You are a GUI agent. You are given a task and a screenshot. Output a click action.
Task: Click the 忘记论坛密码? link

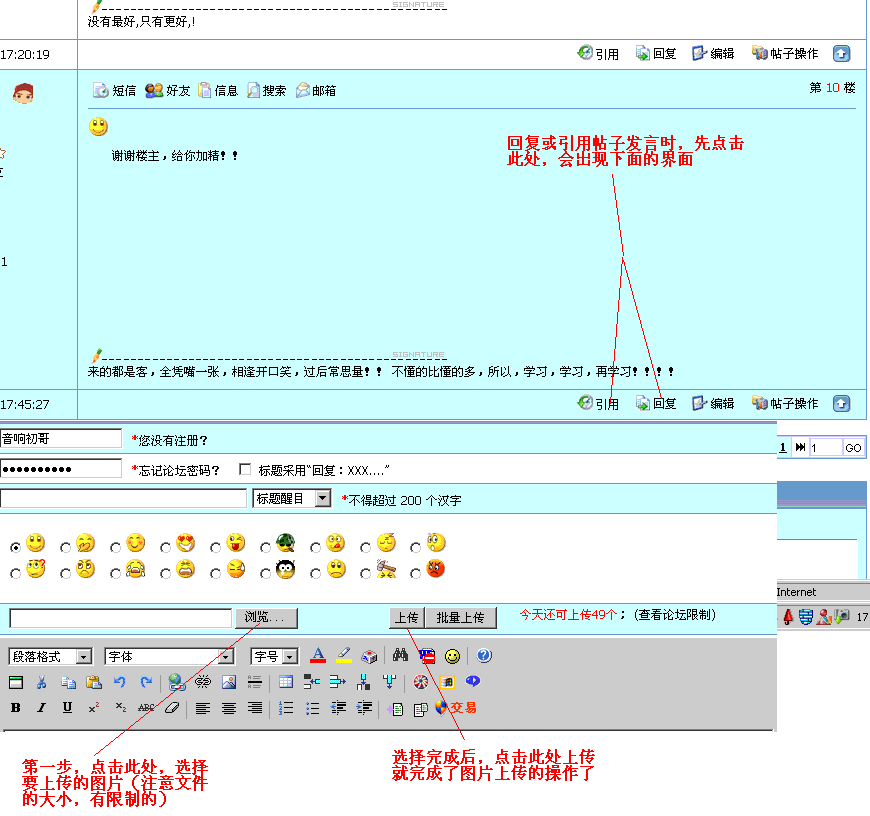[x=179, y=470]
